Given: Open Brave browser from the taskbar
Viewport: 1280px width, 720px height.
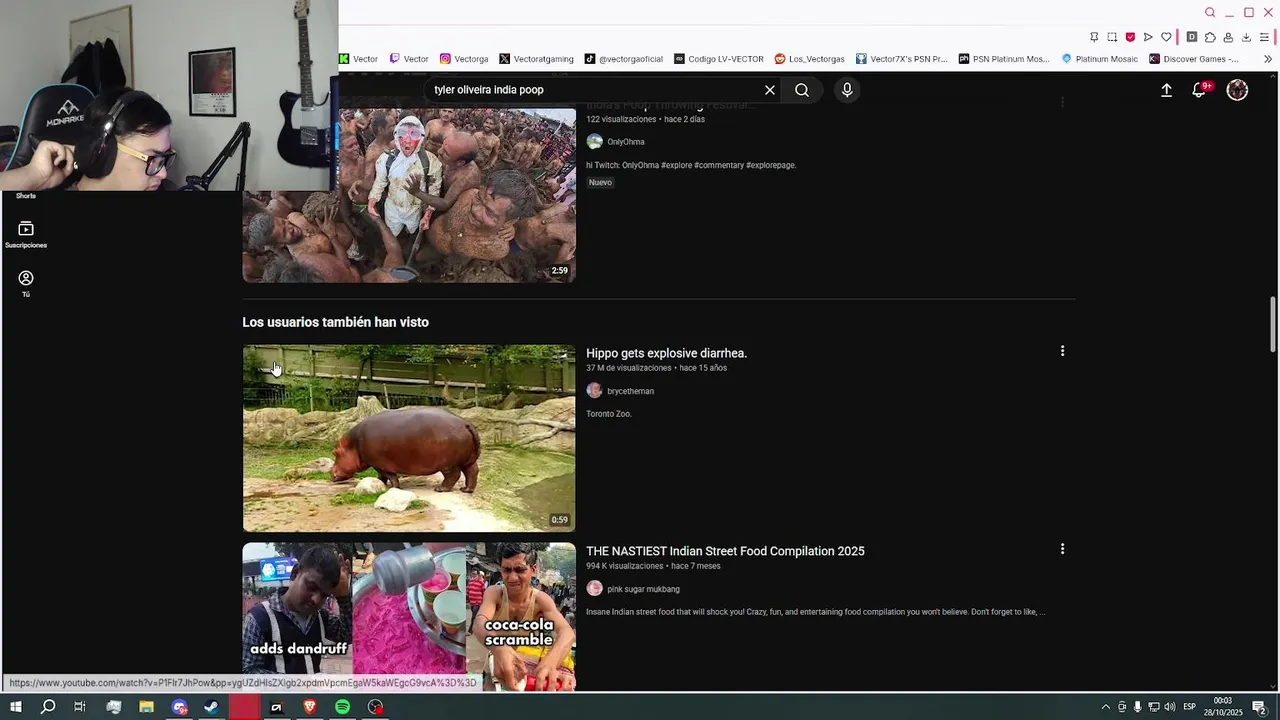Looking at the screenshot, I should pos(309,707).
